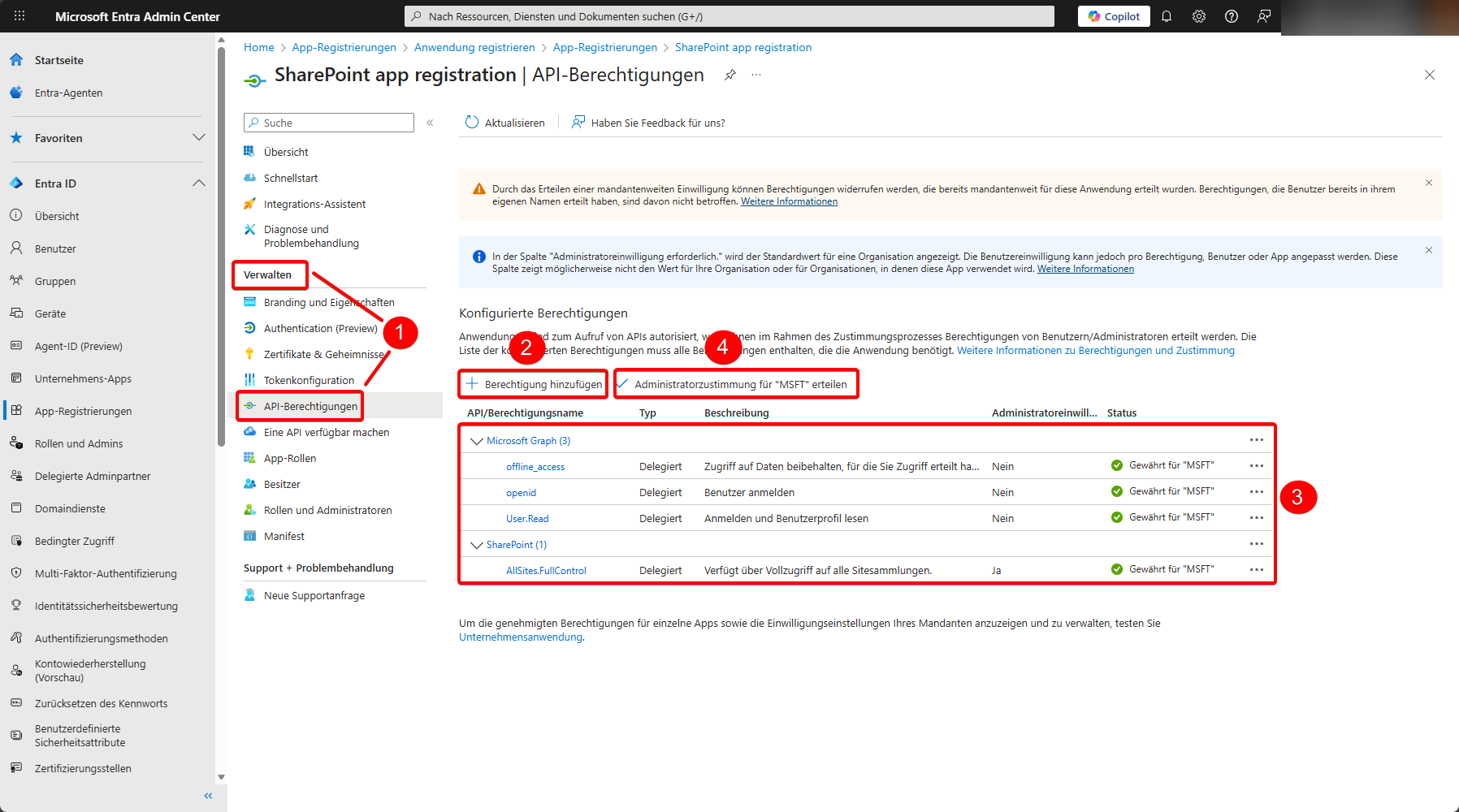Open the settings gear icon

pyautogui.click(x=1199, y=16)
